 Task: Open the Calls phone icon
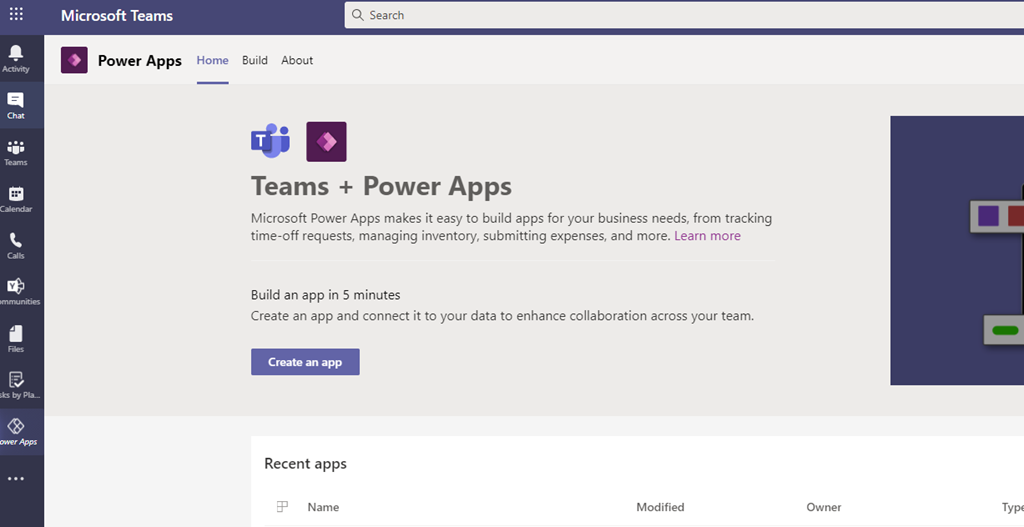[16, 245]
